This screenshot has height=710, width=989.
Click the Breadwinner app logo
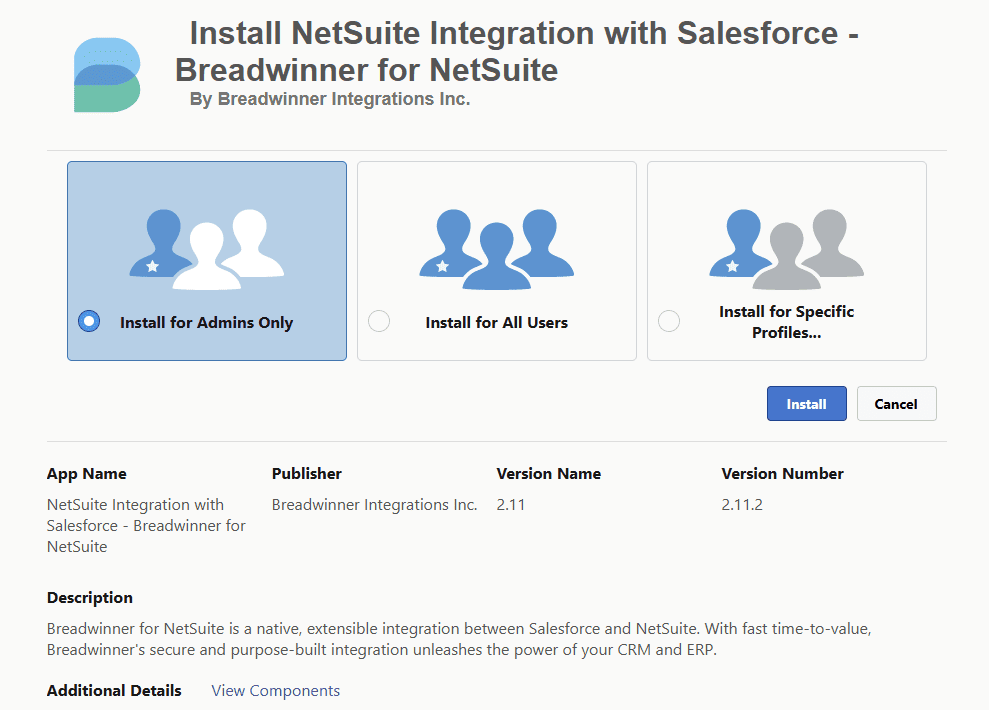click(x=107, y=75)
